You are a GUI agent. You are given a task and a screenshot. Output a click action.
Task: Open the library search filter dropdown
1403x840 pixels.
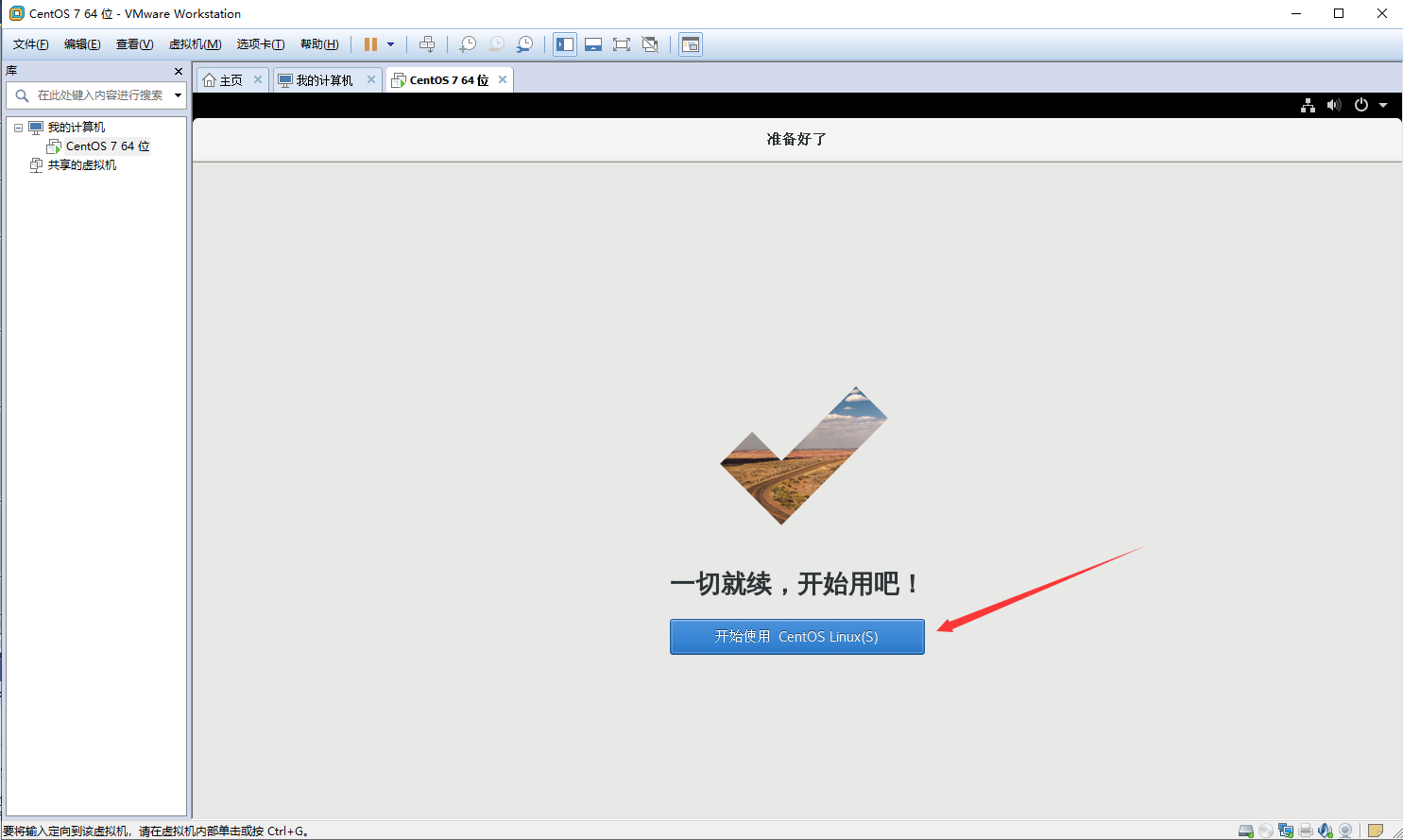pos(178,95)
